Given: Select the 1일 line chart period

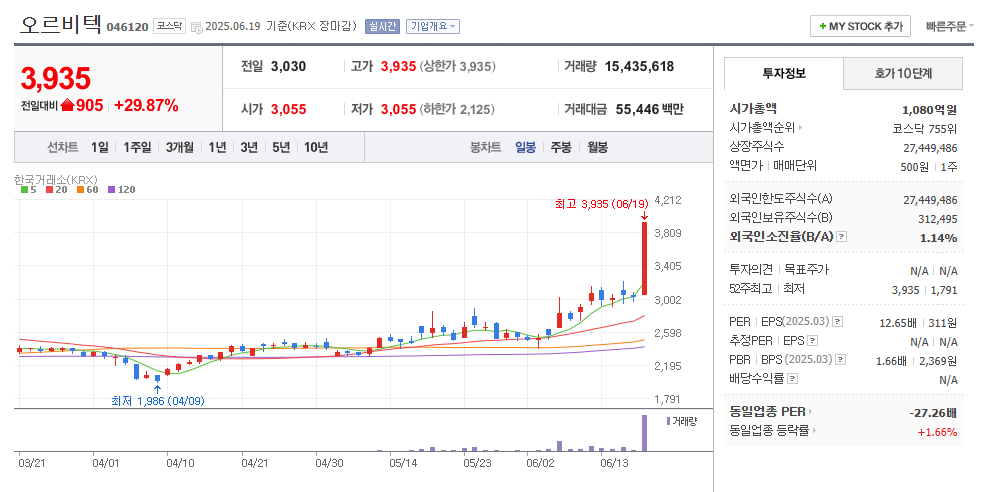Looking at the screenshot, I should point(99,147).
